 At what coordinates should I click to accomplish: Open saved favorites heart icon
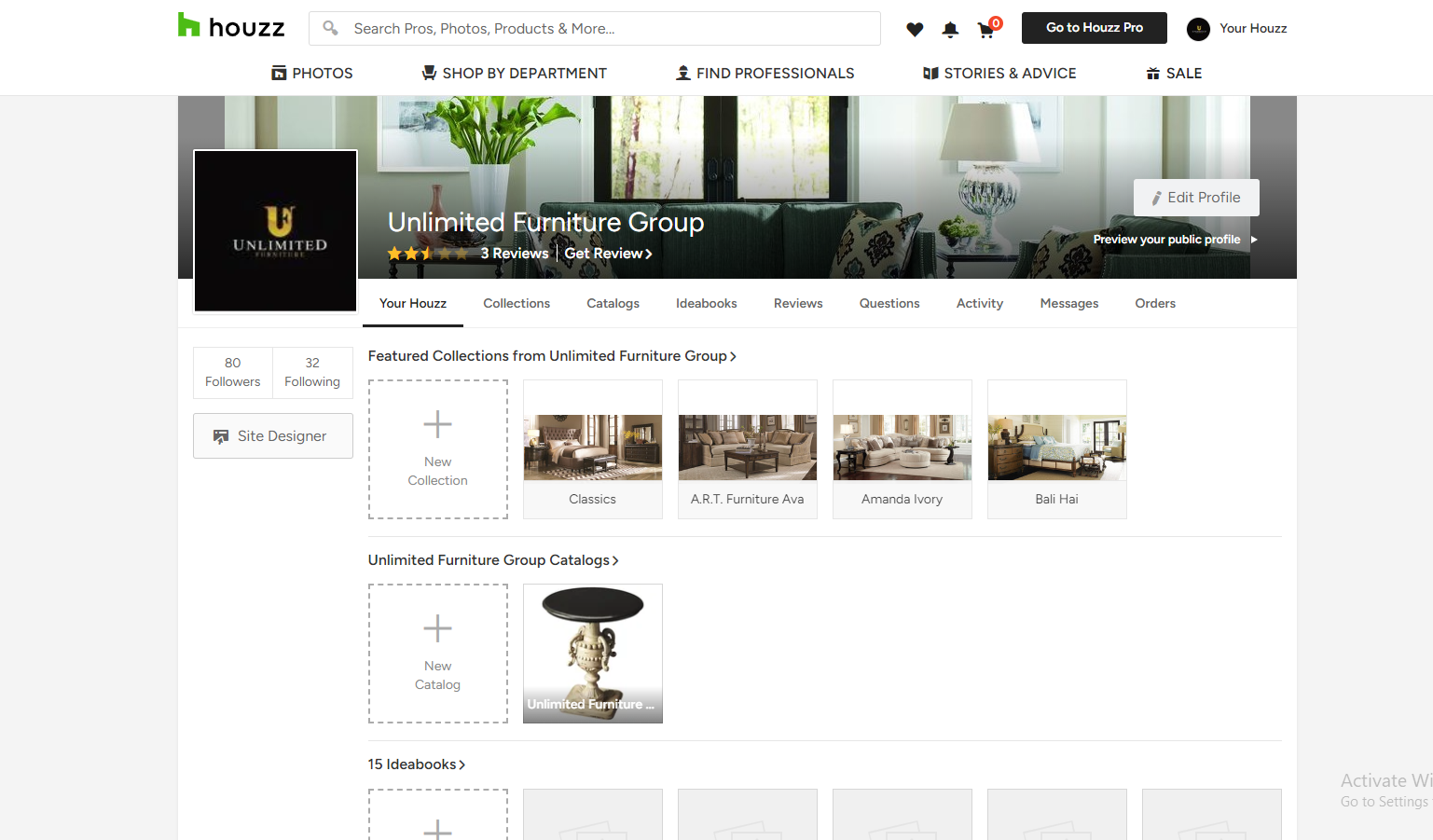(x=915, y=29)
